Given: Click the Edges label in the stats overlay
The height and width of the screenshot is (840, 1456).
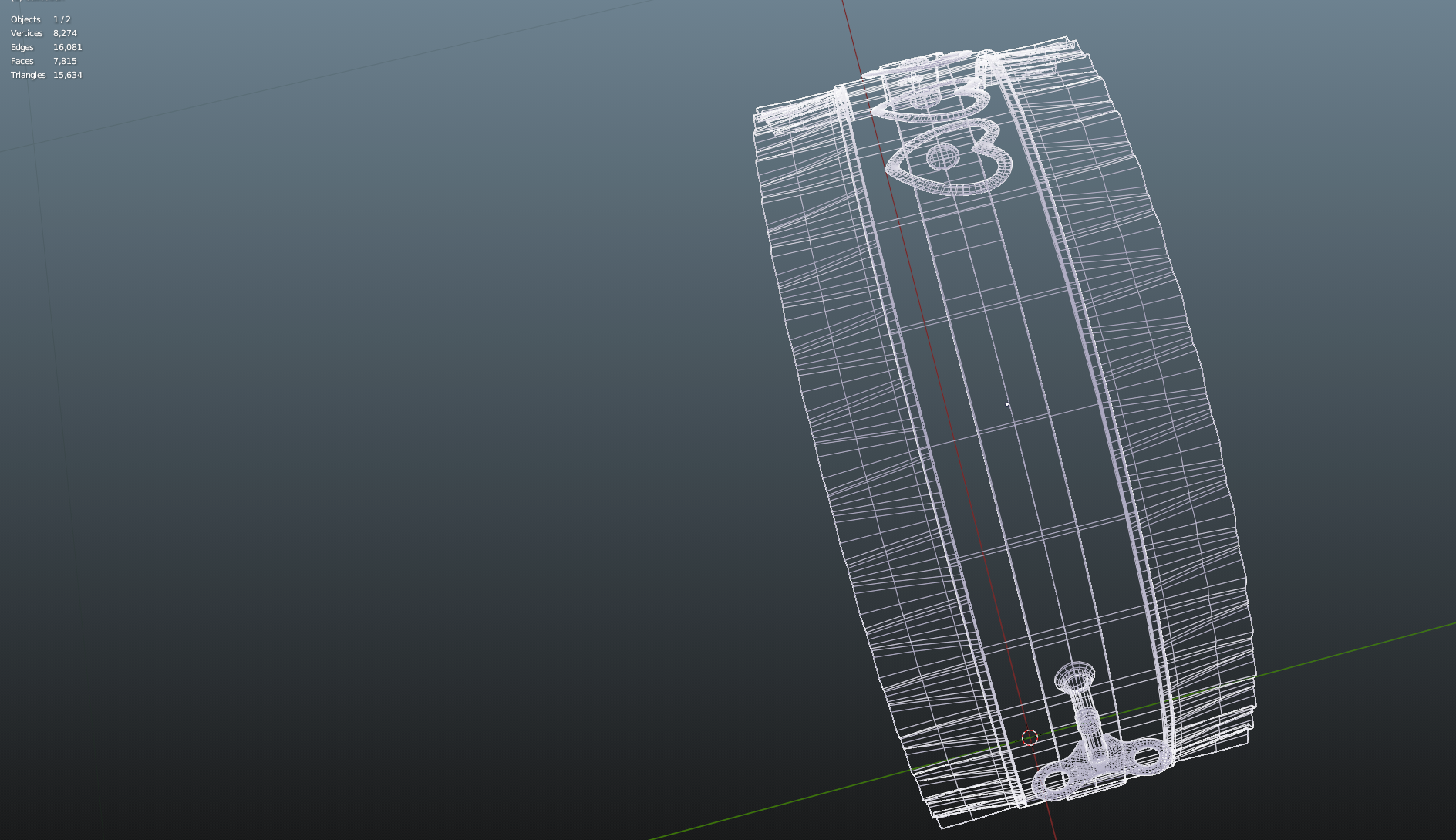Looking at the screenshot, I should (x=22, y=47).
